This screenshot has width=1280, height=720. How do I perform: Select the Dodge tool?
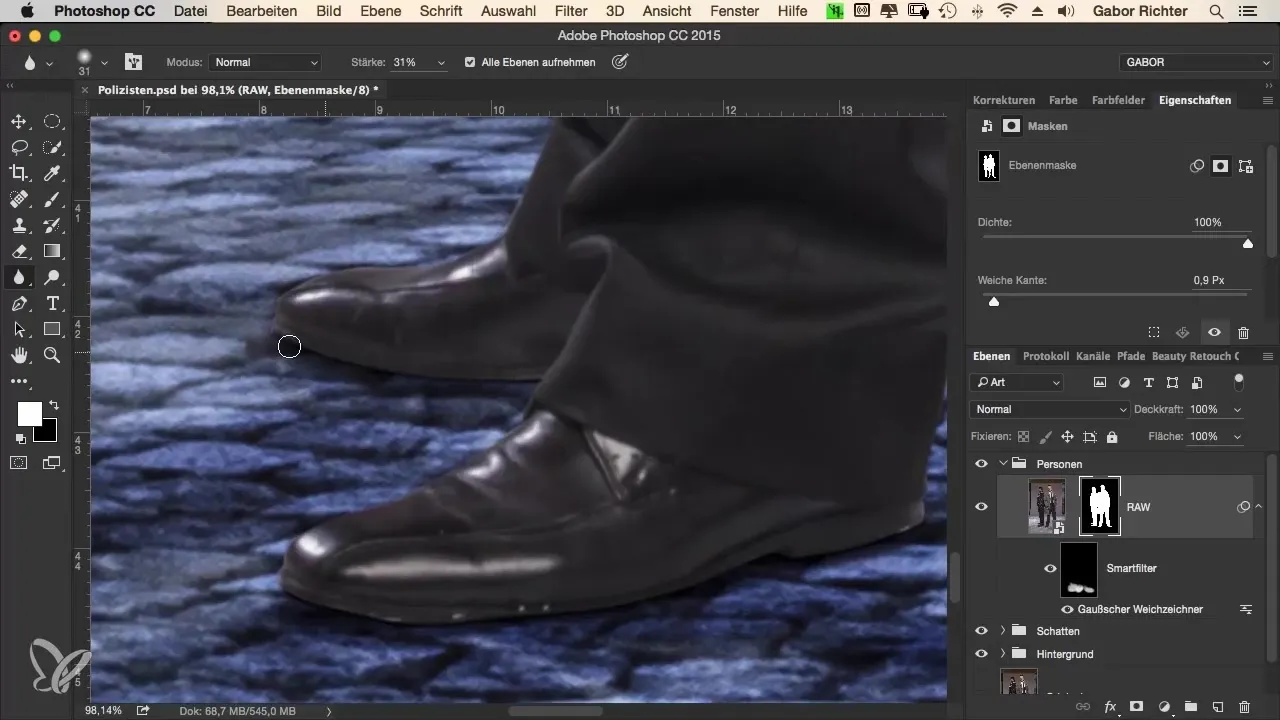[x=52, y=277]
